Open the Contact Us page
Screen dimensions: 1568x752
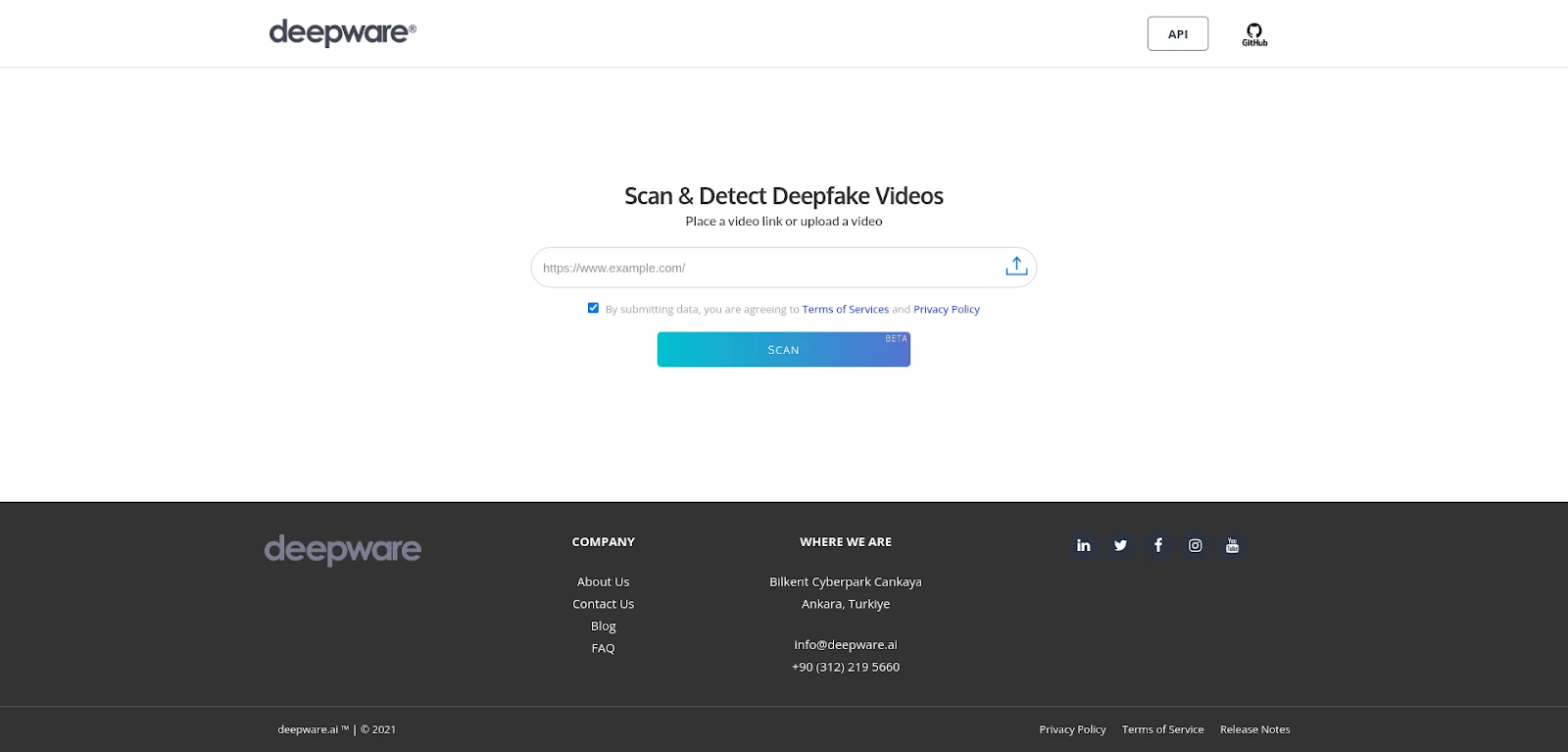[603, 604]
